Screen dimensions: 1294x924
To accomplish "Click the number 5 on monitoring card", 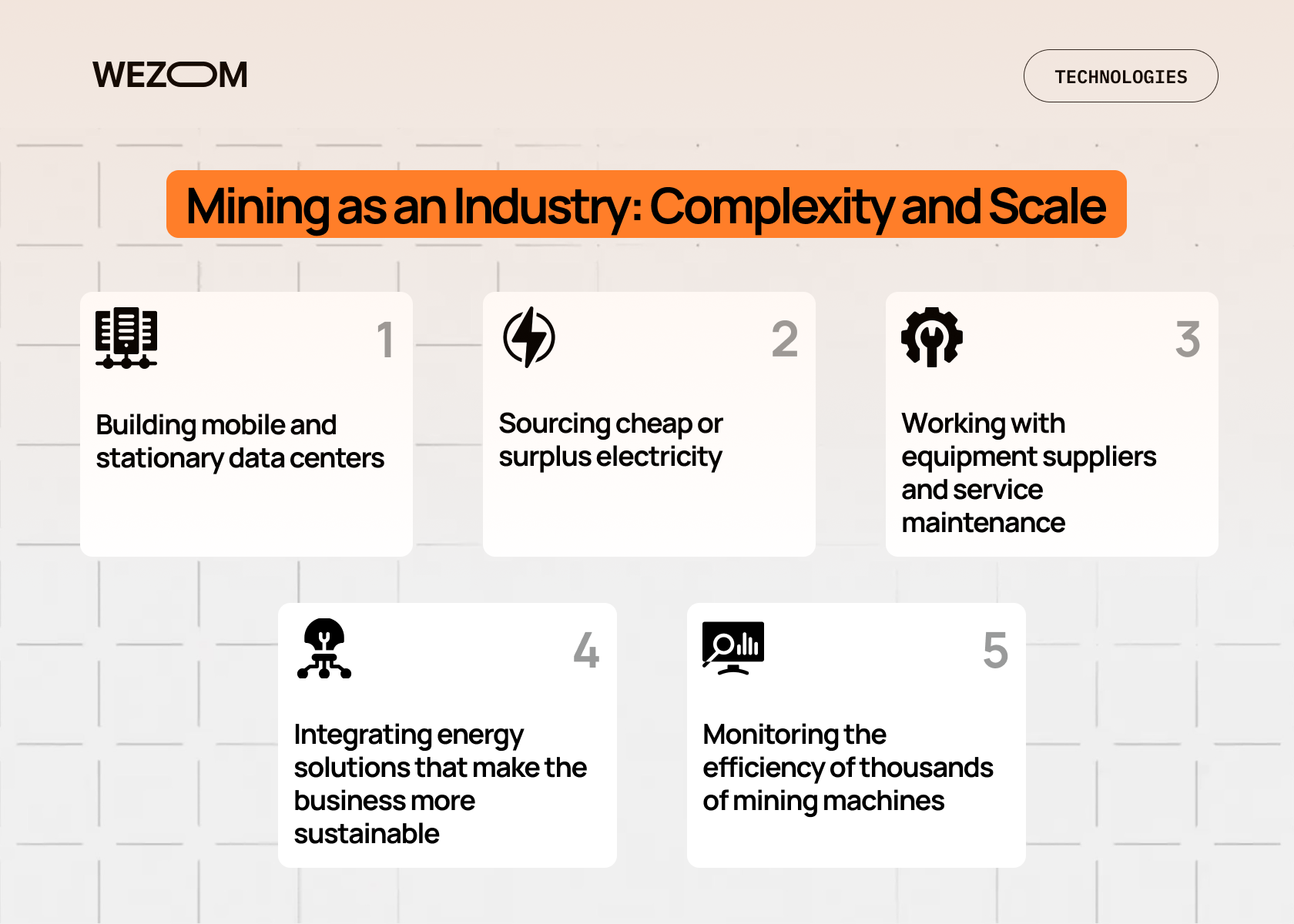I will [x=995, y=650].
